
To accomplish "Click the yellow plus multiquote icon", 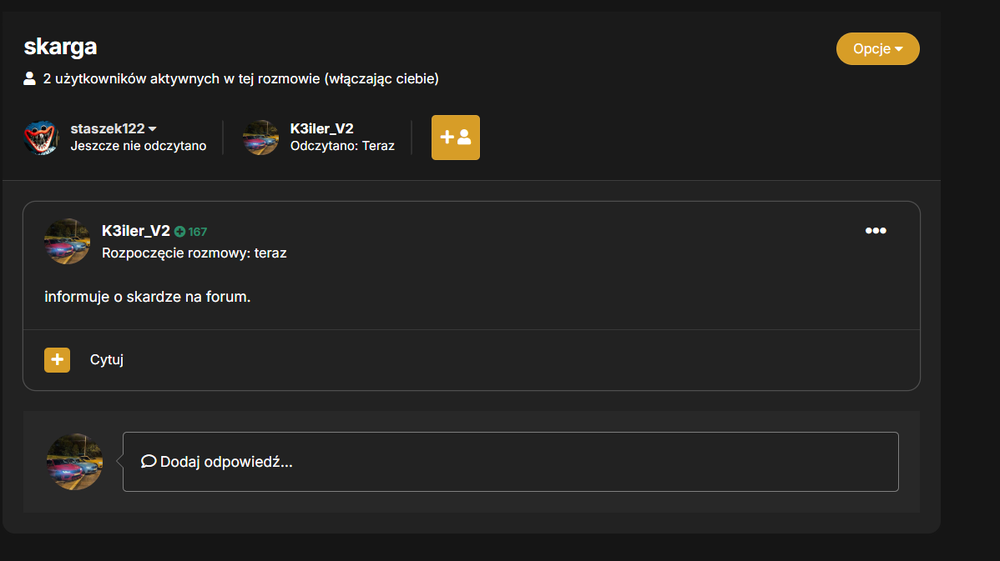I will tap(57, 360).
